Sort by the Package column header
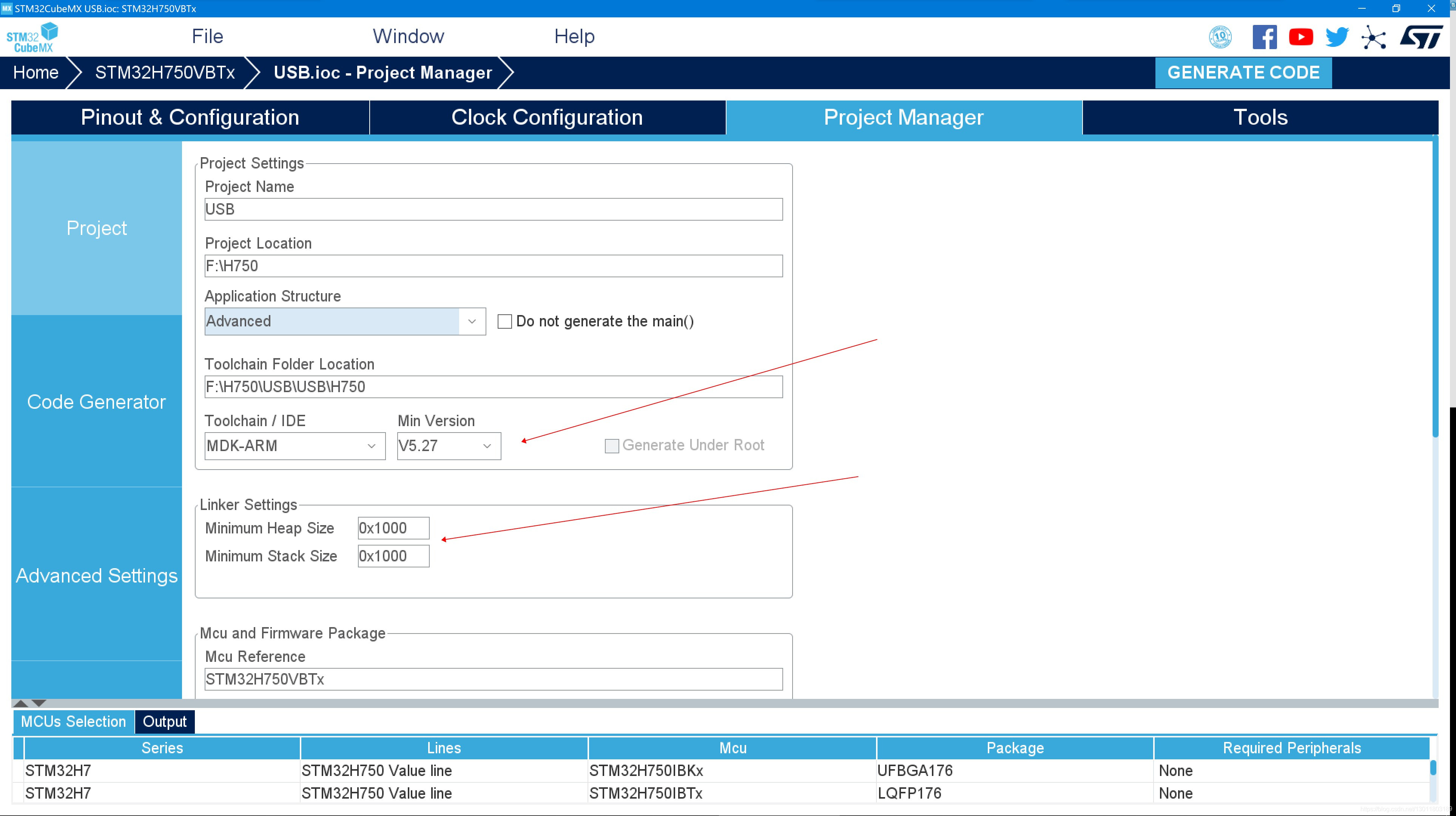Image resolution: width=1456 pixels, height=816 pixels. (1015, 748)
